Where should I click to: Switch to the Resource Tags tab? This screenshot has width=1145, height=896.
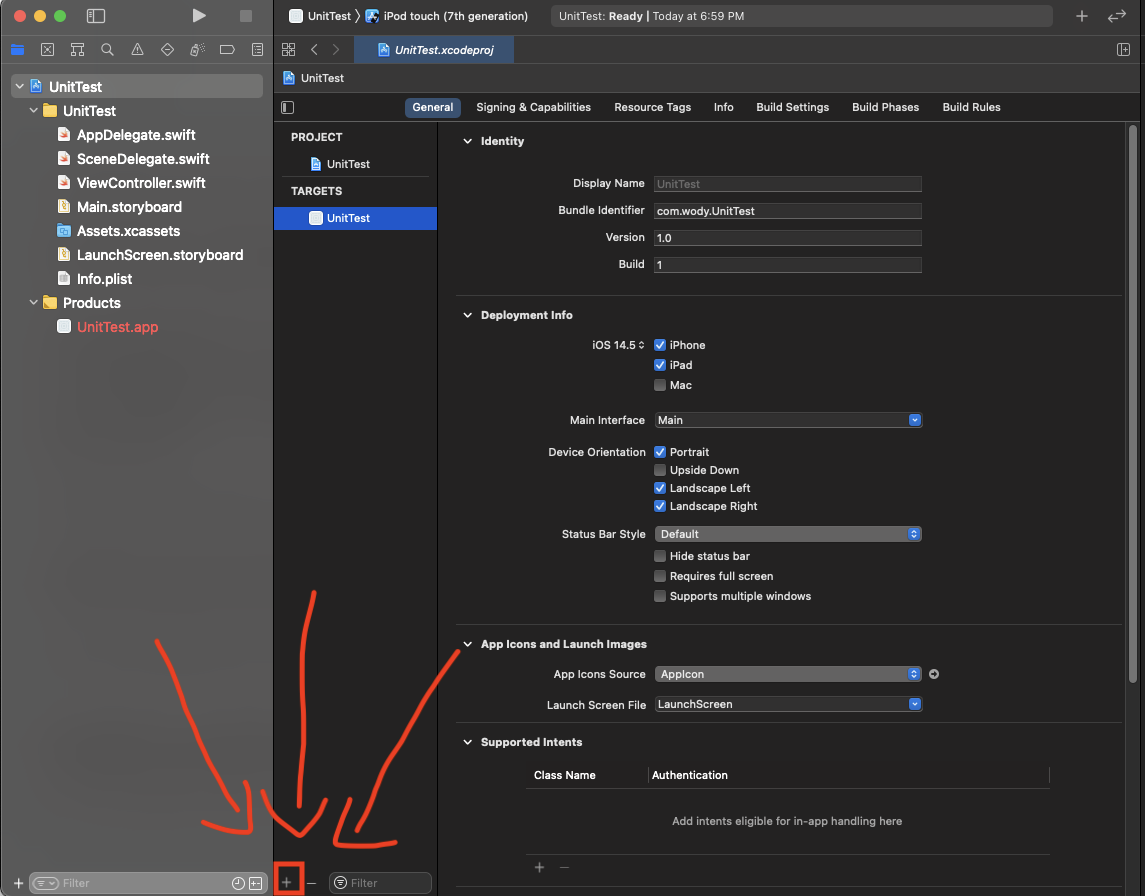[652, 107]
